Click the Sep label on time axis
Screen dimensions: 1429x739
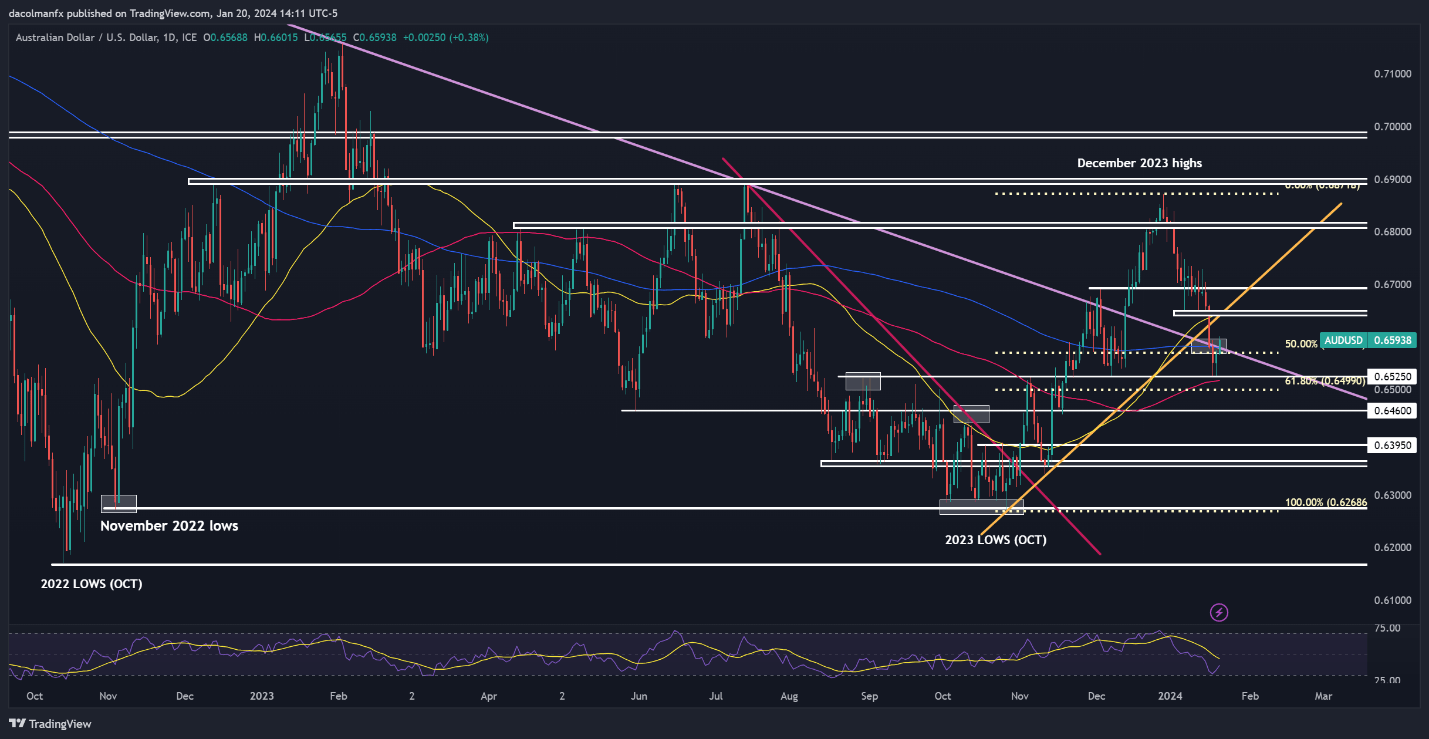click(869, 695)
